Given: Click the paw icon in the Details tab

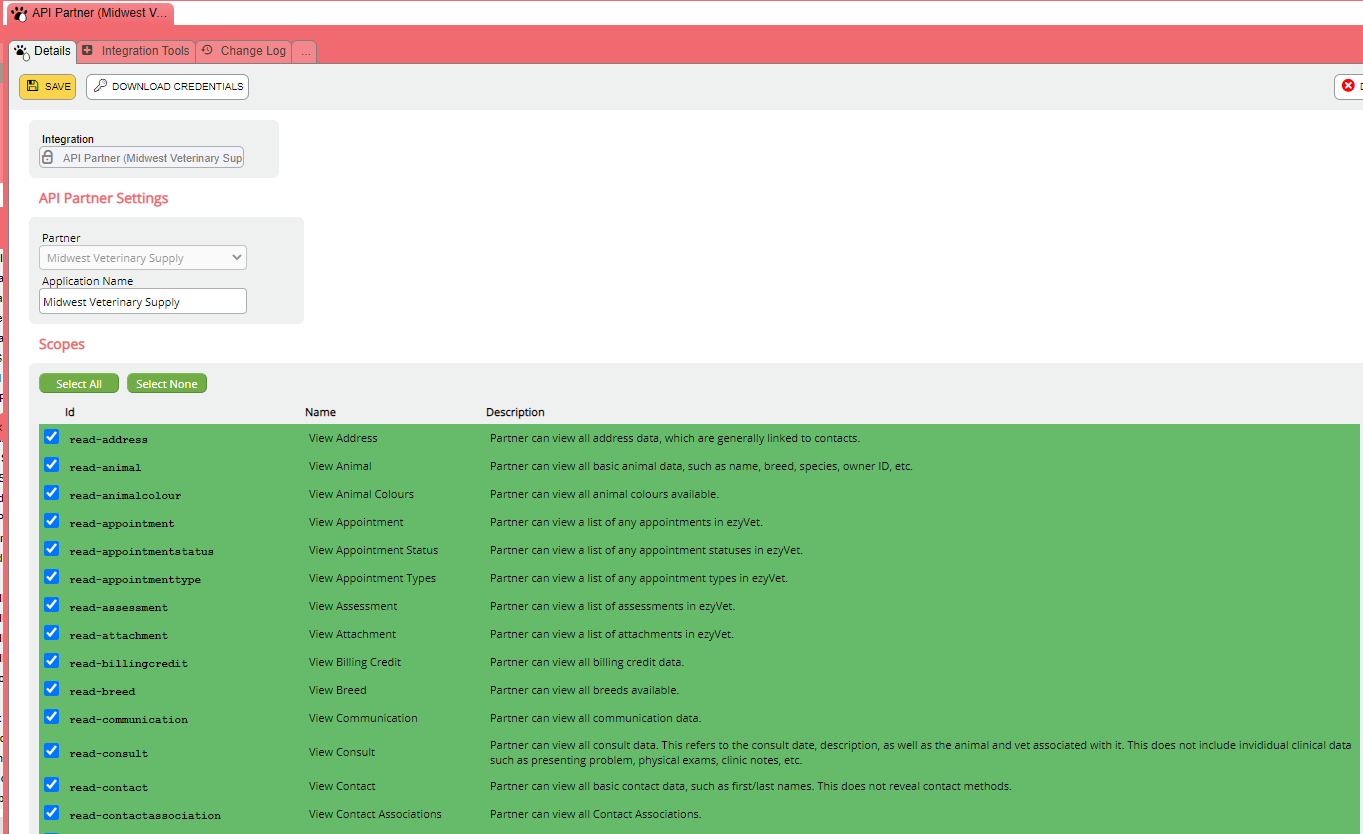Looking at the screenshot, I should click(x=21, y=52).
